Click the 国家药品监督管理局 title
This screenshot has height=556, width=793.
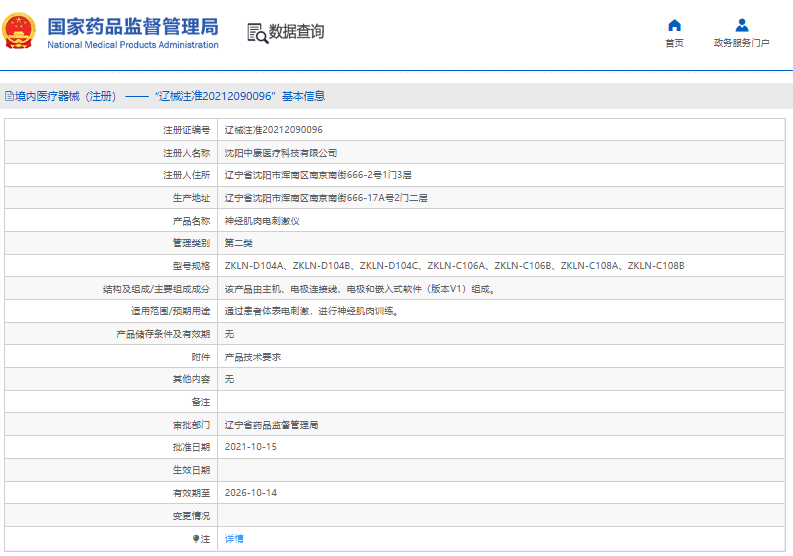[x=133, y=26]
